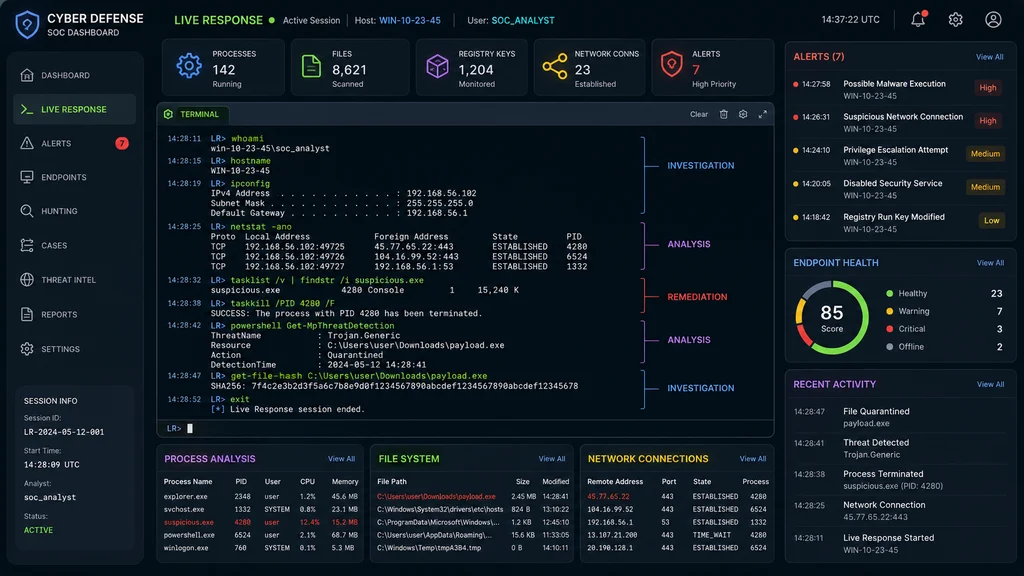Screen dimensions: 1024x576
Task: Open the notifications bell
Action: tap(918, 20)
